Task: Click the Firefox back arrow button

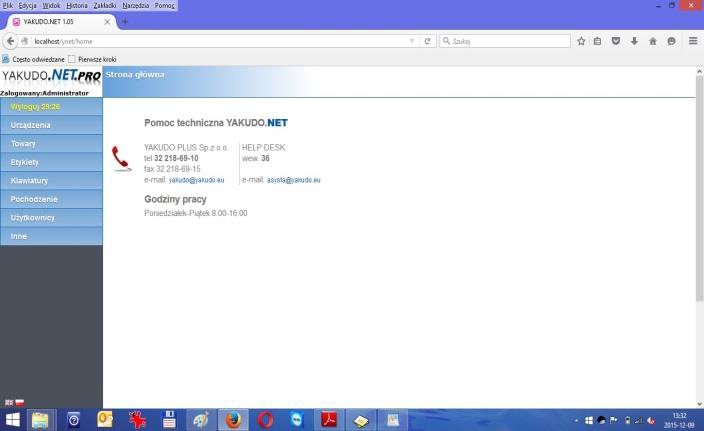Action: 10,41
